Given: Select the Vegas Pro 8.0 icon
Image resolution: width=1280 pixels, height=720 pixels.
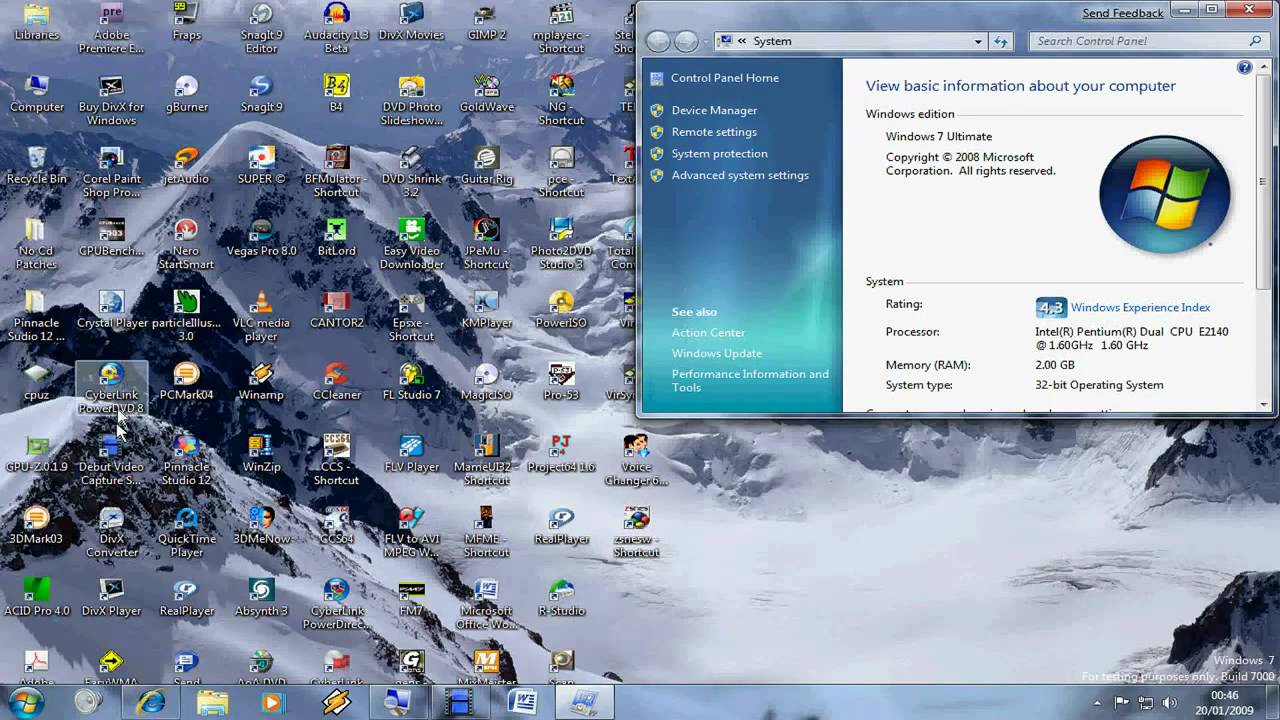Looking at the screenshot, I should coord(261,238).
